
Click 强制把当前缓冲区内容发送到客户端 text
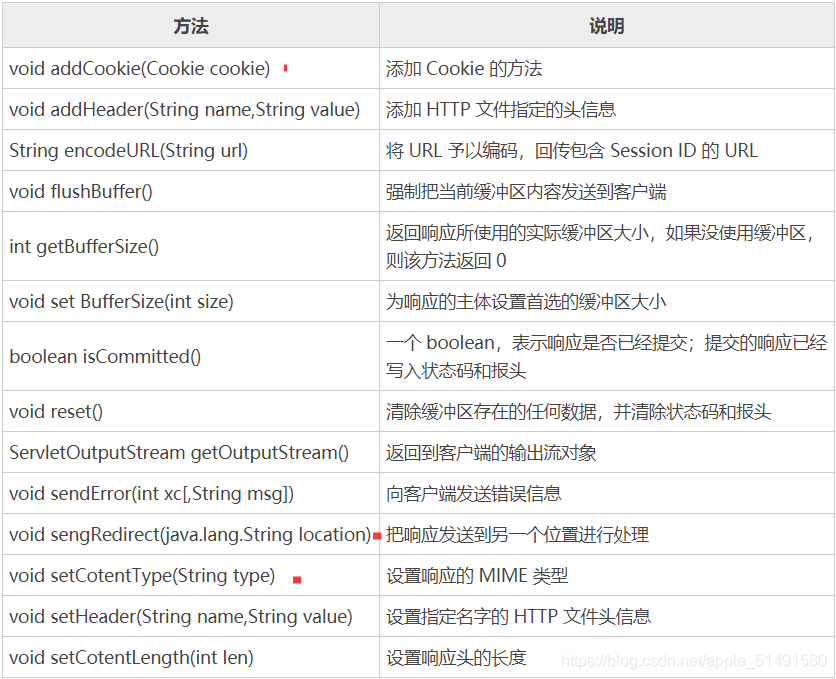tap(526, 192)
